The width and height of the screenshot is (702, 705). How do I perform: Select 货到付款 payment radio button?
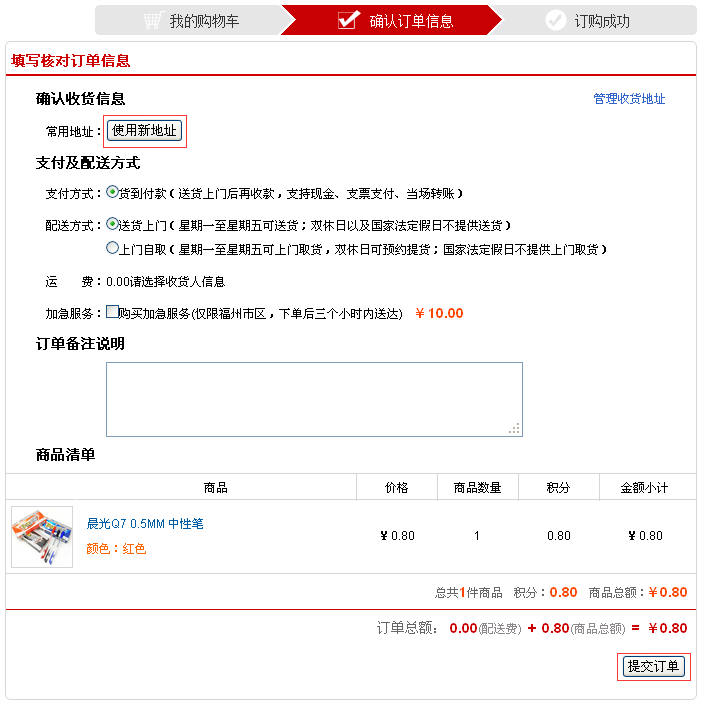112,192
